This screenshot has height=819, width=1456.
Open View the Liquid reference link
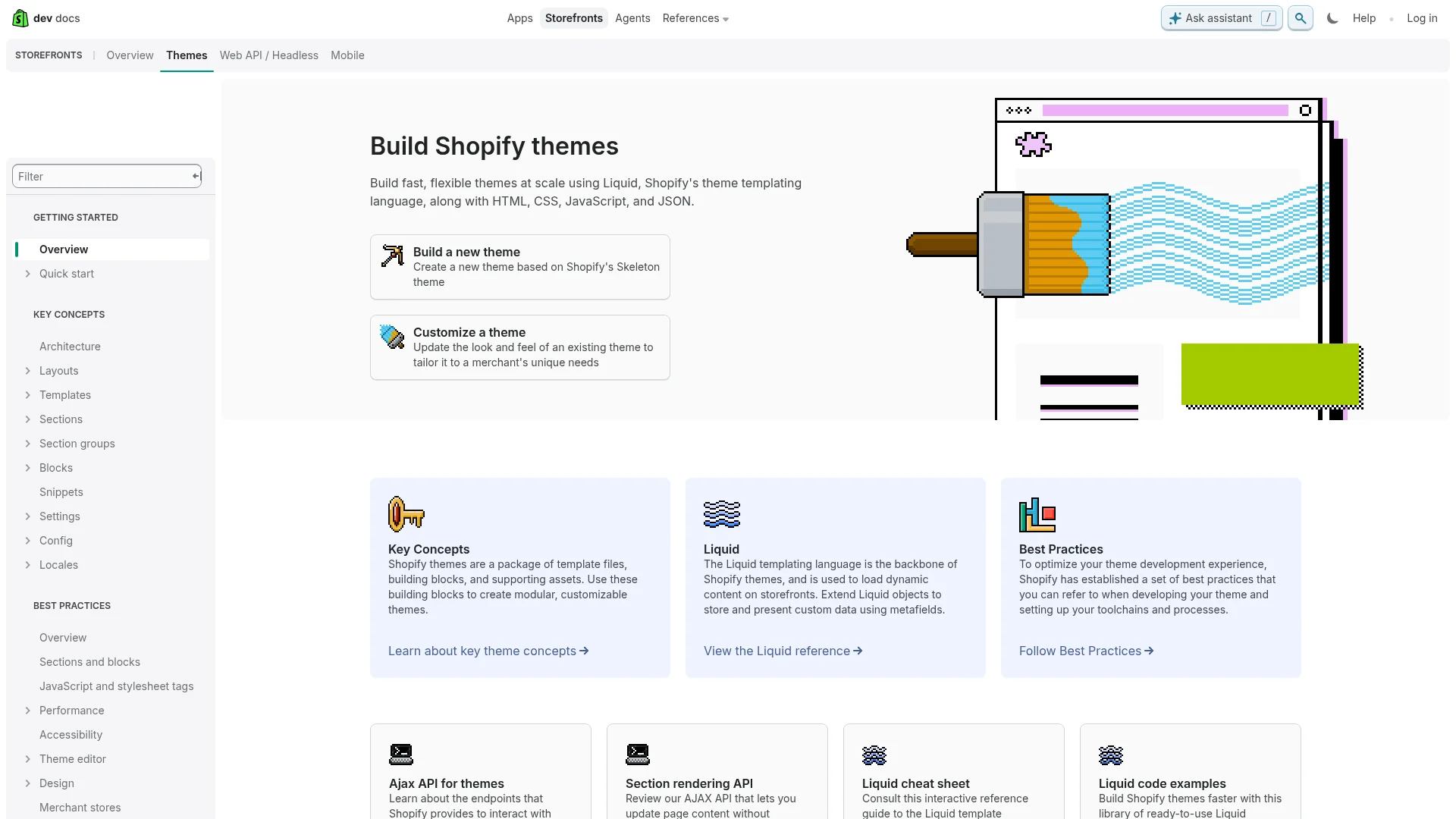pyautogui.click(x=783, y=651)
